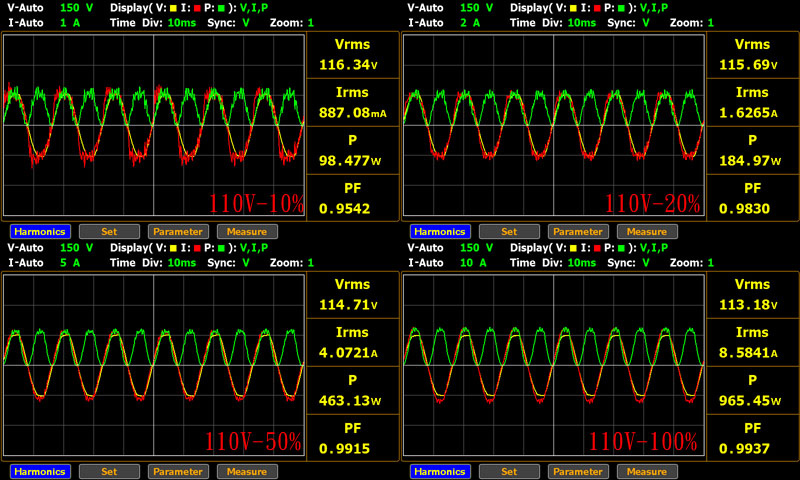Click green P swatch in the 1 A panel header
This screenshot has width=800, height=480.
point(221,8)
